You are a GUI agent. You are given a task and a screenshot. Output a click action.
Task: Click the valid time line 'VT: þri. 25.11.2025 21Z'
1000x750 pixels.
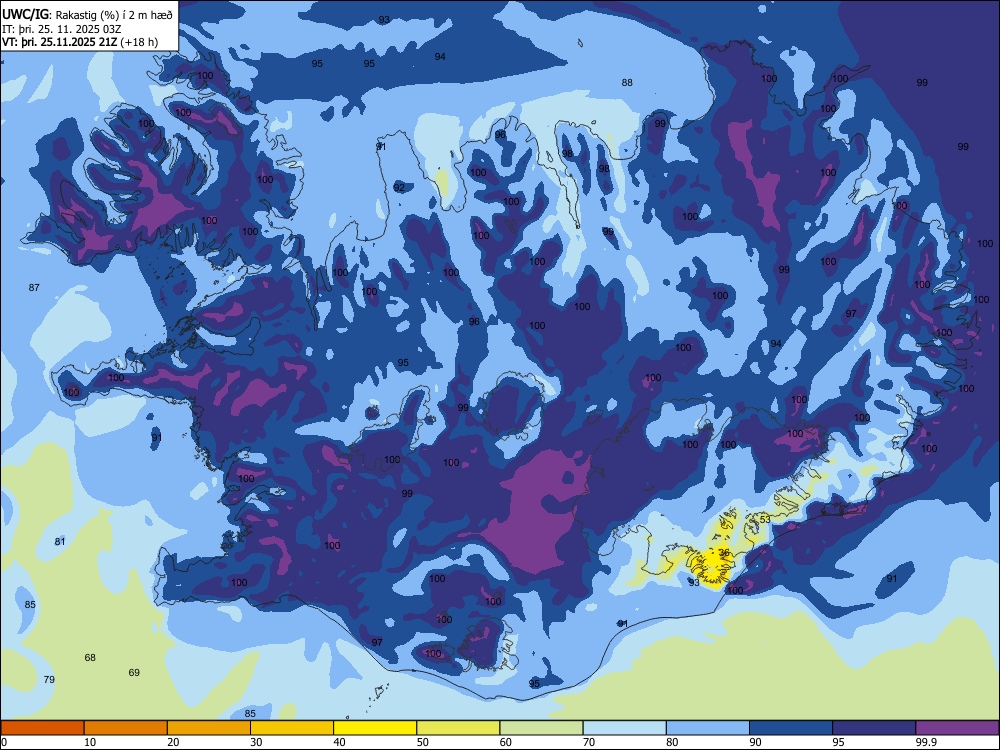click(59, 42)
